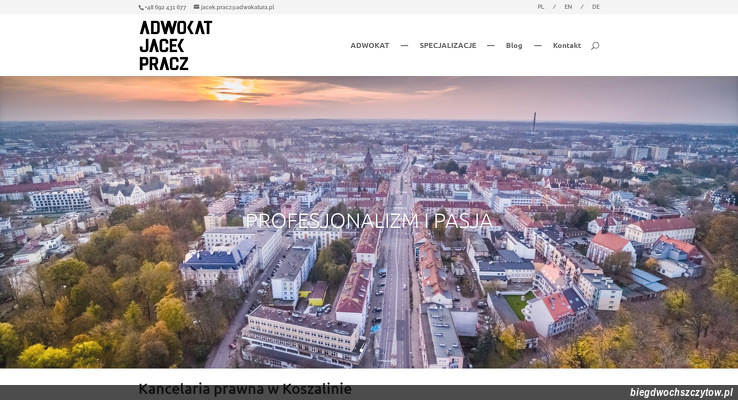The height and width of the screenshot is (400, 738).
Task: Click the 'Kancelaria prawna w Koszalinie' heading
Action: click(x=245, y=389)
